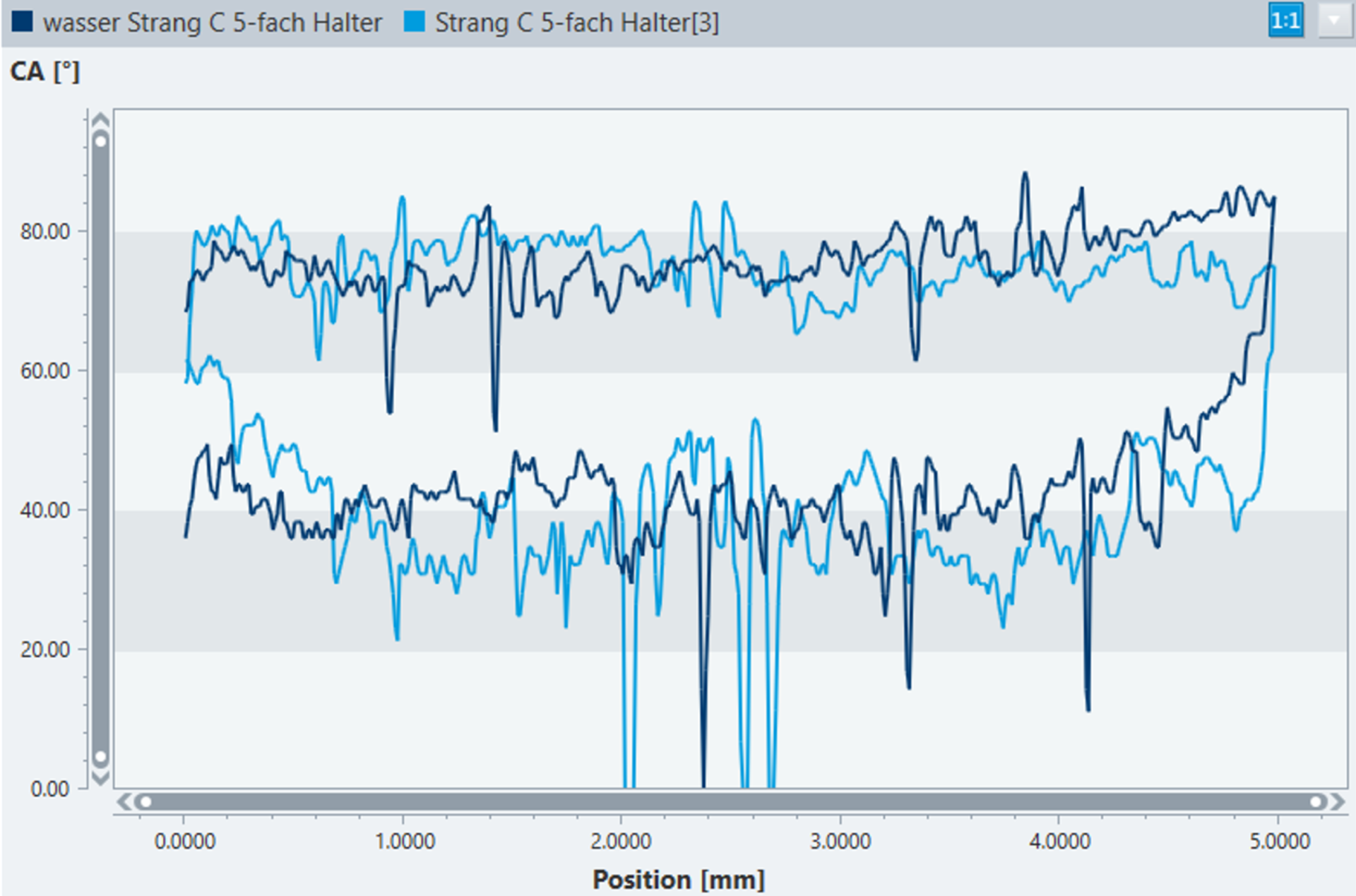The image size is (1356, 896).
Task: Click the 'CA [°]' y-axis title
Action: point(45,71)
